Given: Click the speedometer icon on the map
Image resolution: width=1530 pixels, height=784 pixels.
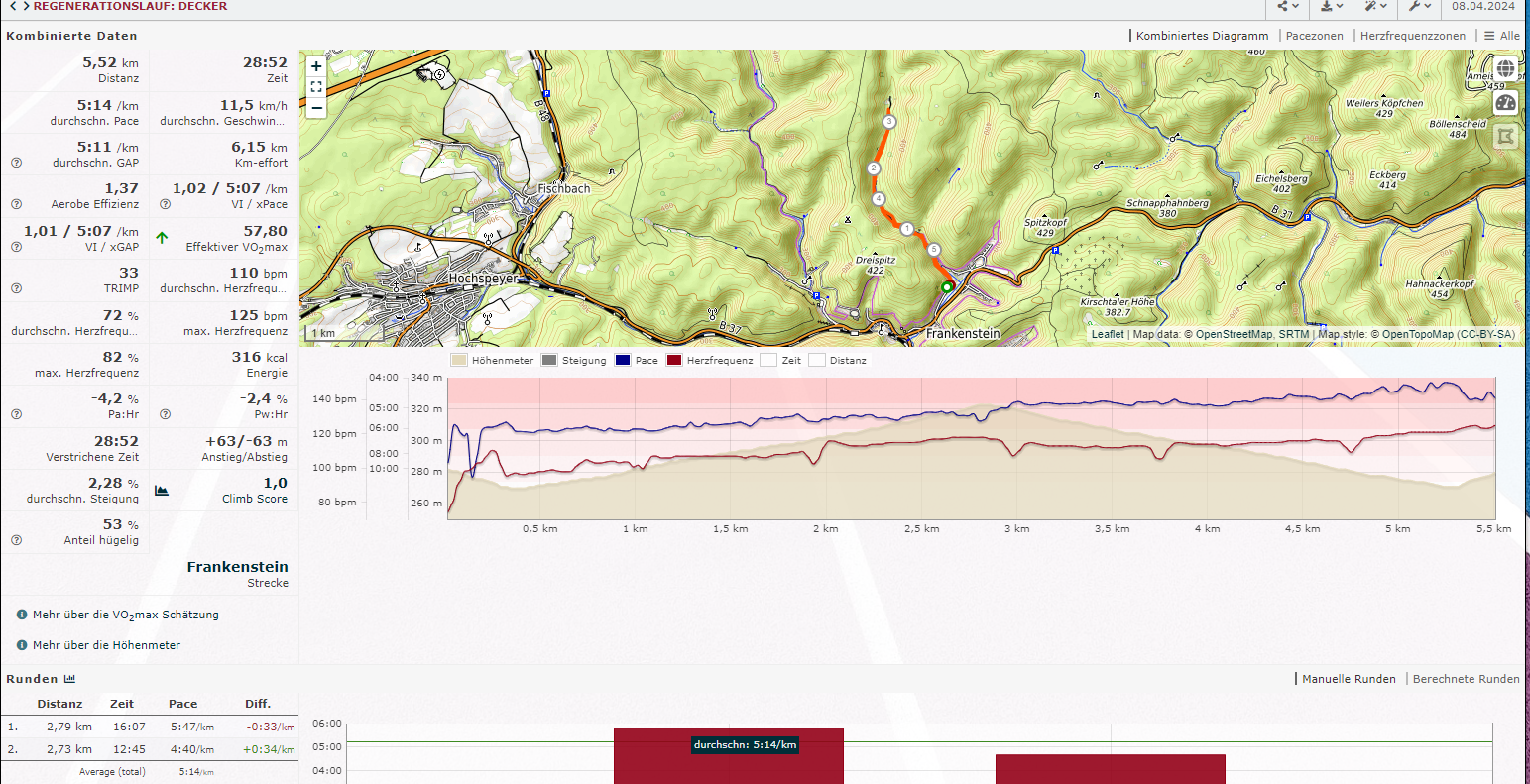Looking at the screenshot, I should [x=1505, y=102].
